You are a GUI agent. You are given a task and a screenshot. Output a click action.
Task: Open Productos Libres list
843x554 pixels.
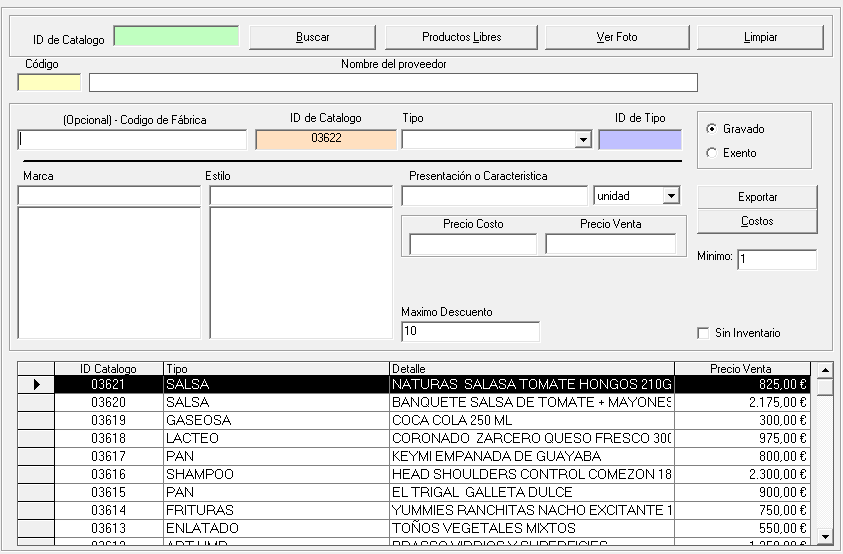tap(461, 37)
